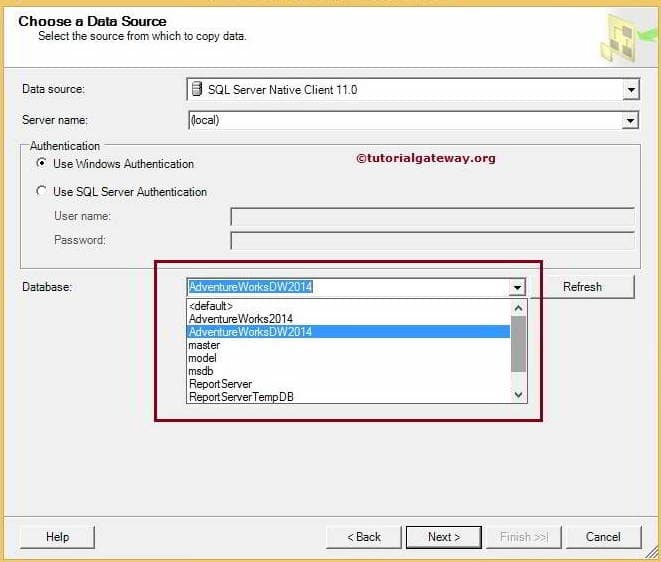The image size is (661, 562).
Task: Select Use Windows Authentication radio button
Action: (x=41, y=163)
